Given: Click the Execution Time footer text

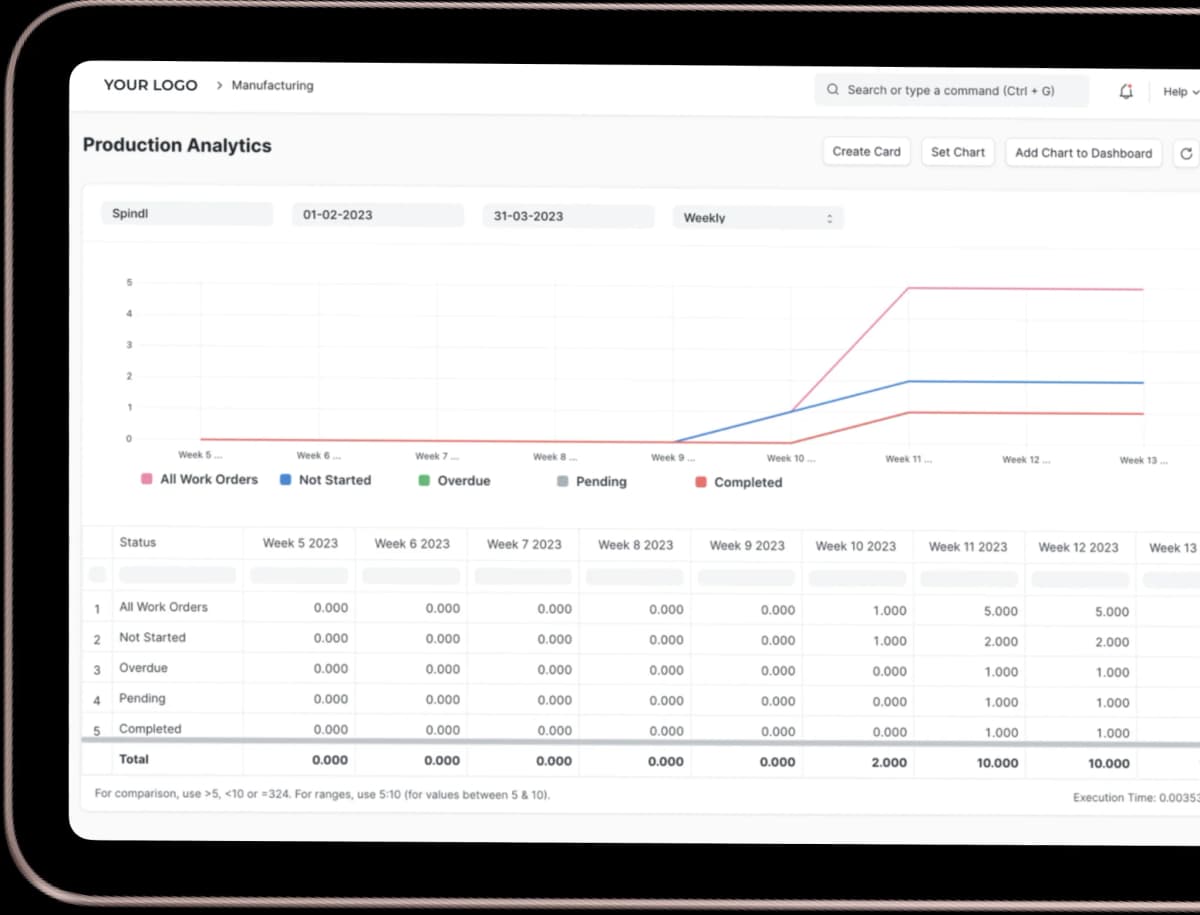Looking at the screenshot, I should point(1136,798).
